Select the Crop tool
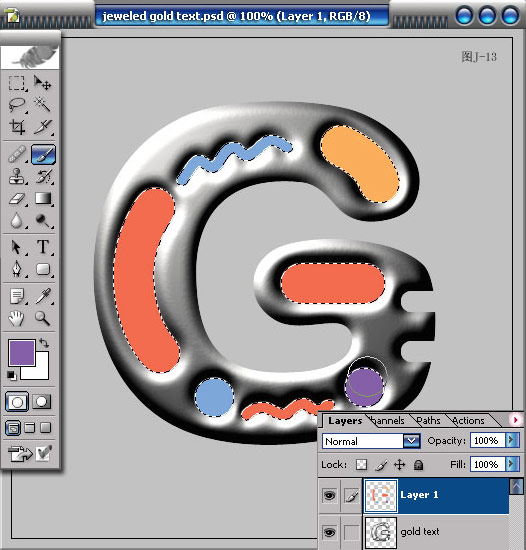 (17, 127)
